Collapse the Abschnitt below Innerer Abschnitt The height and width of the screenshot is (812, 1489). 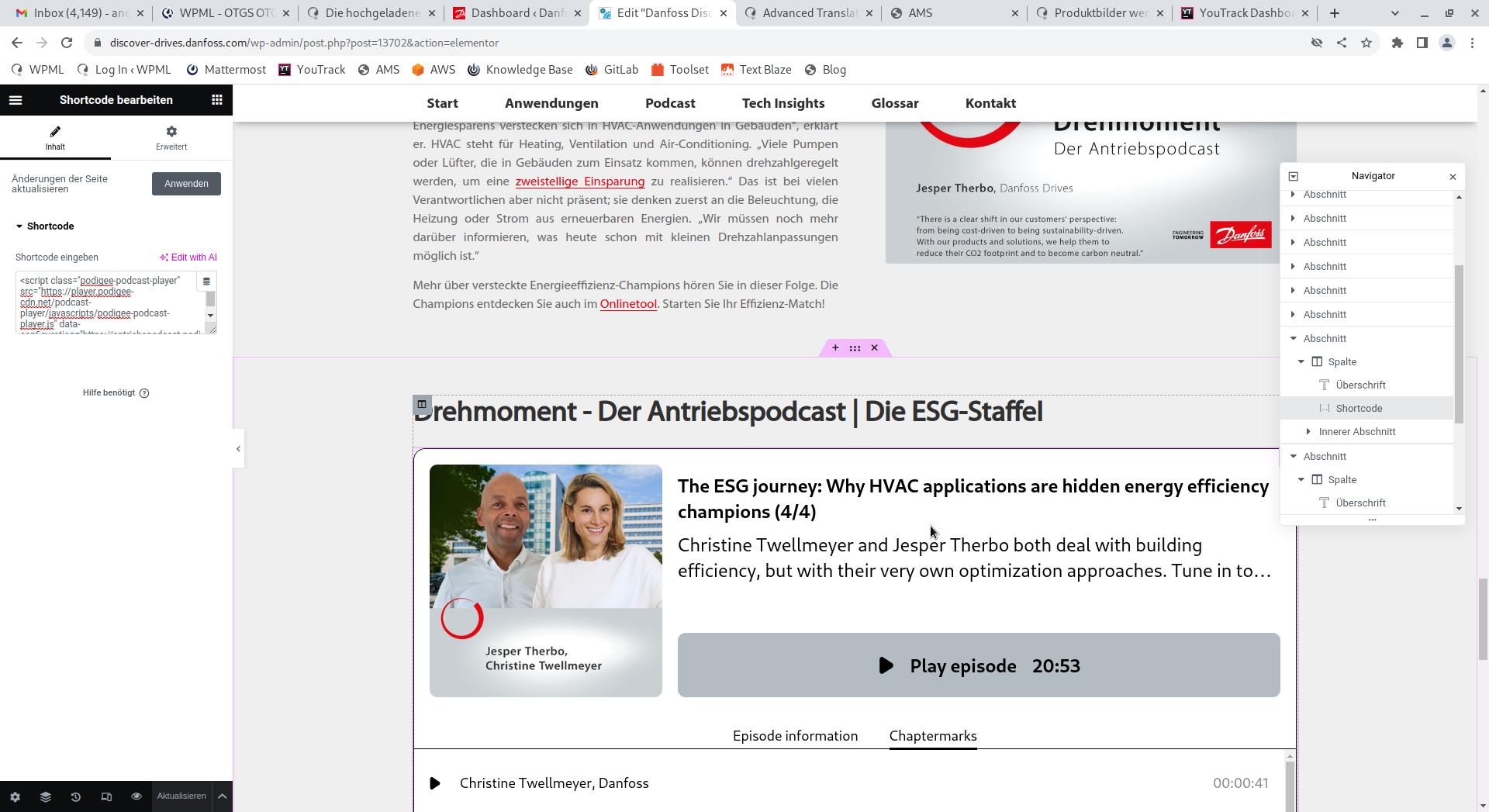(1293, 457)
